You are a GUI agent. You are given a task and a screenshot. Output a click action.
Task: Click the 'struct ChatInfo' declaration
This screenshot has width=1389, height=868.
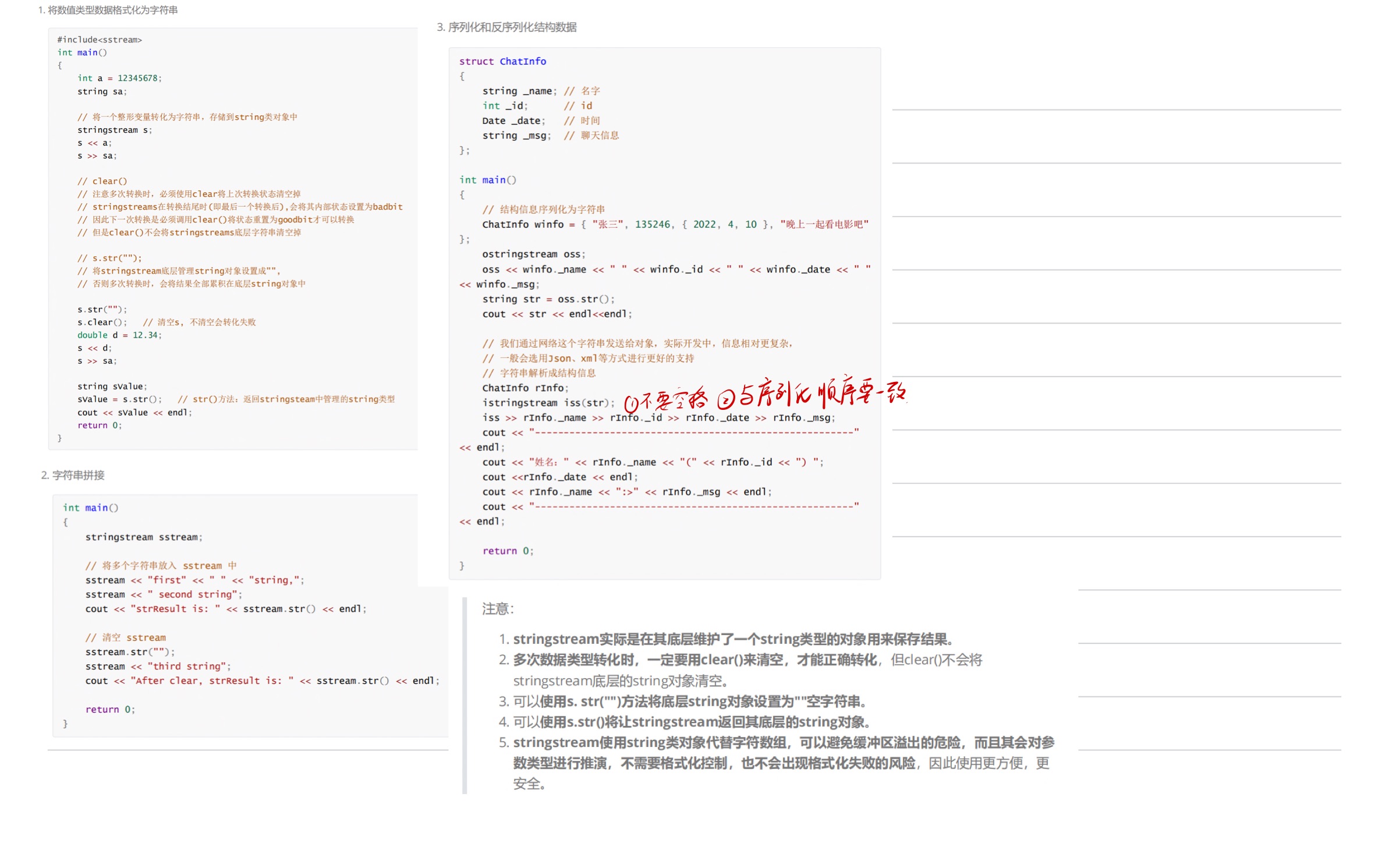[x=502, y=61]
